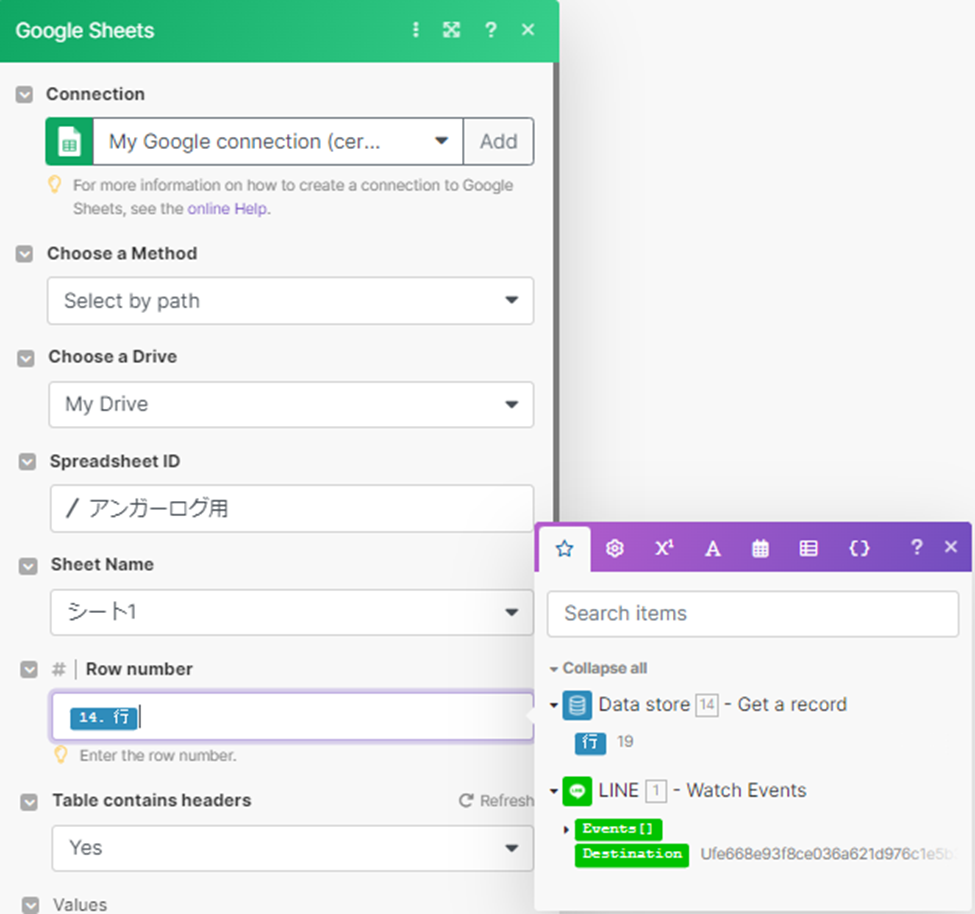This screenshot has height=914, width=975.
Task: Open the starred items tab in mapping panel
Action: [x=565, y=548]
